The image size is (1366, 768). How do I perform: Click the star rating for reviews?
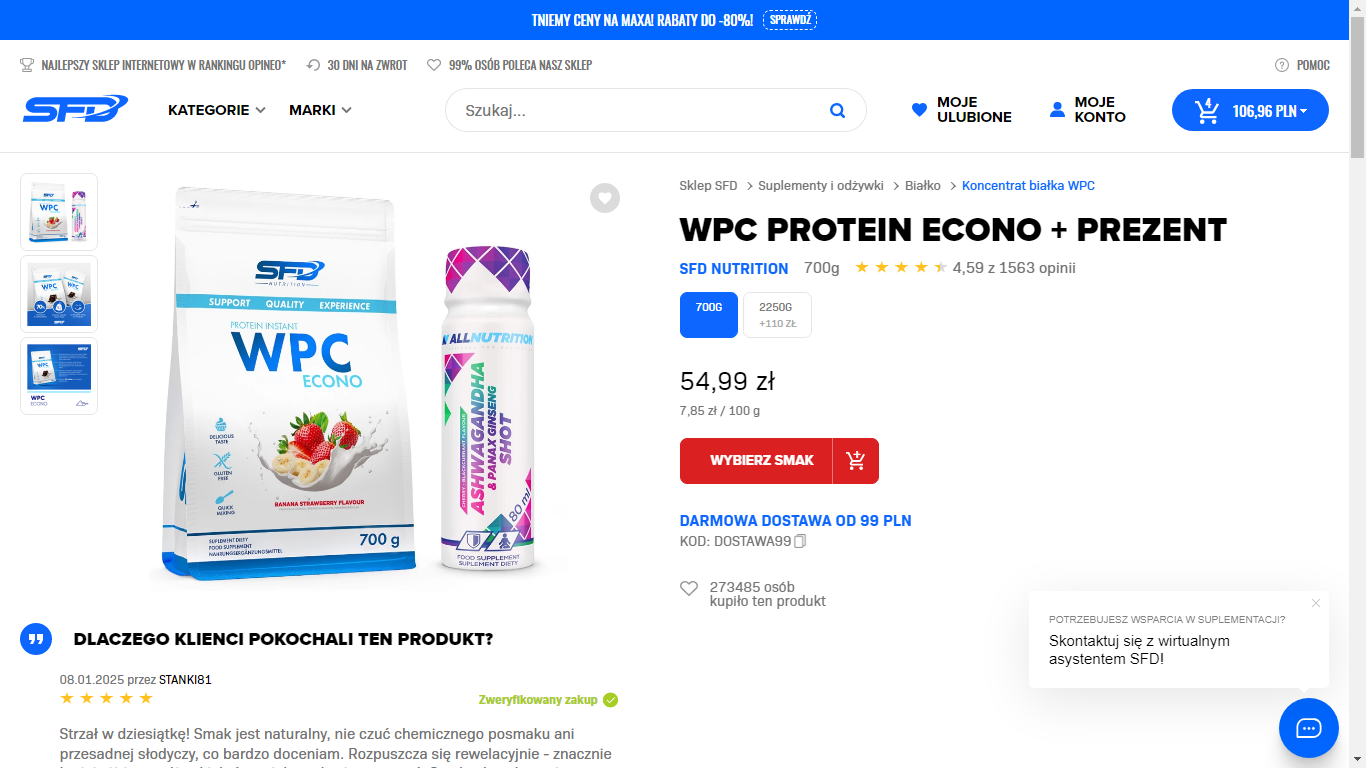pyautogui.click(x=900, y=268)
